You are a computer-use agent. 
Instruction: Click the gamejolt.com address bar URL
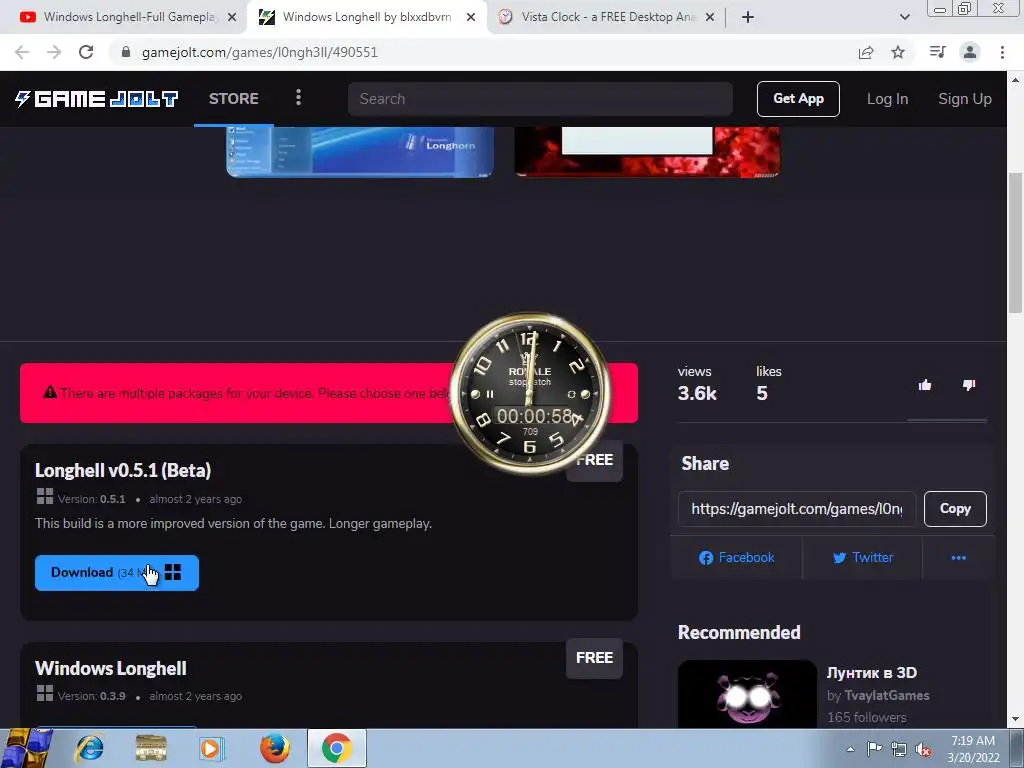tap(259, 52)
